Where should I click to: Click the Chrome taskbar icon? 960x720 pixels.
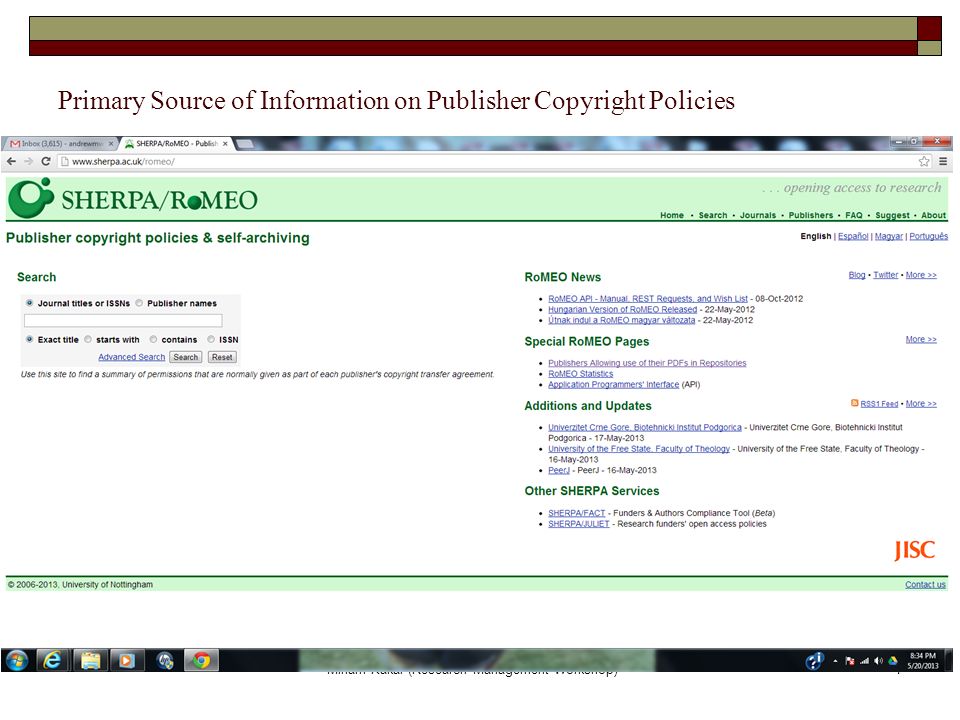coord(201,661)
